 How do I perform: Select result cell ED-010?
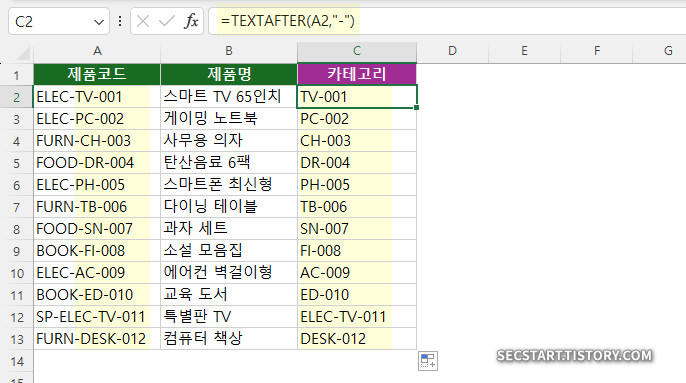357,295
